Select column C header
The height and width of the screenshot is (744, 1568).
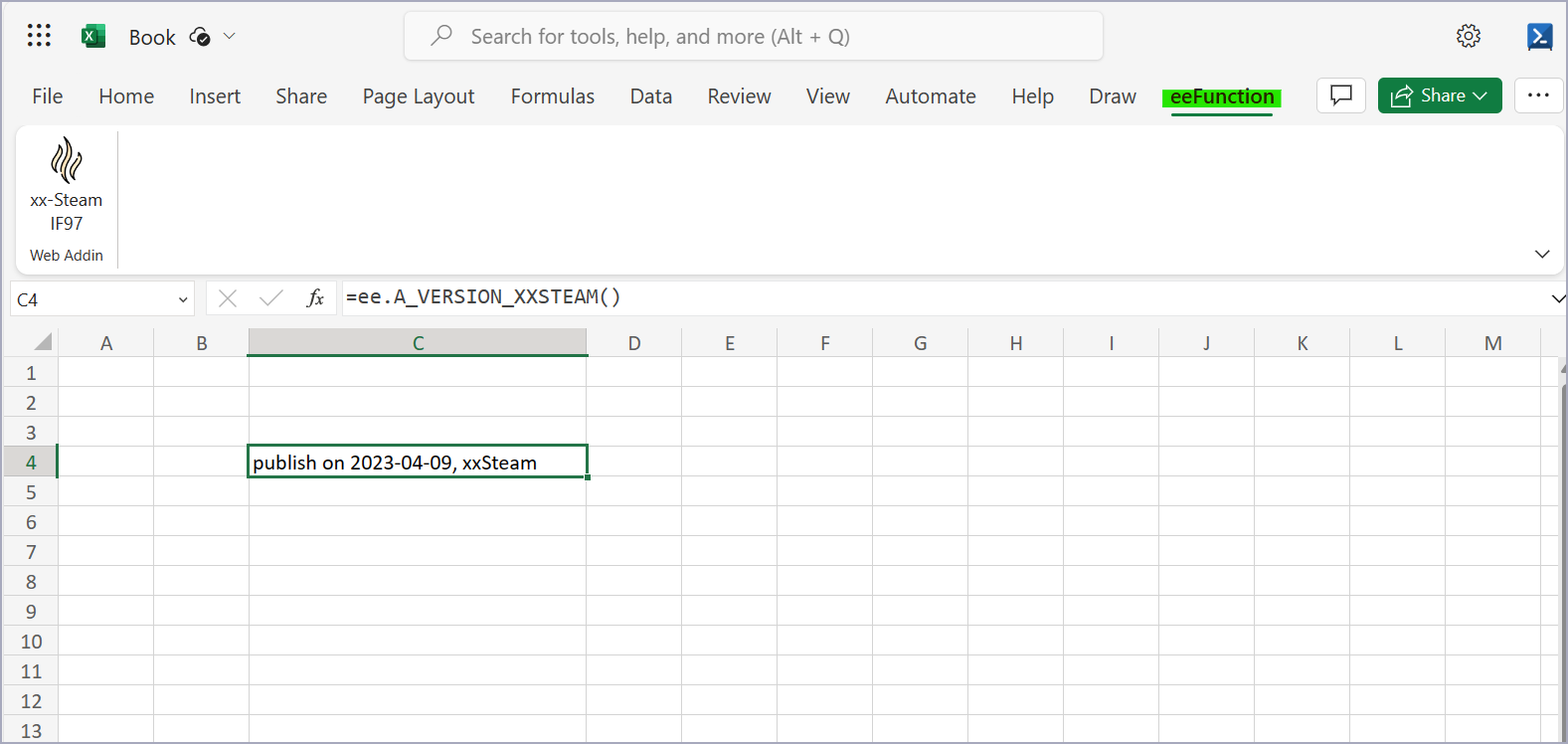[x=419, y=343]
